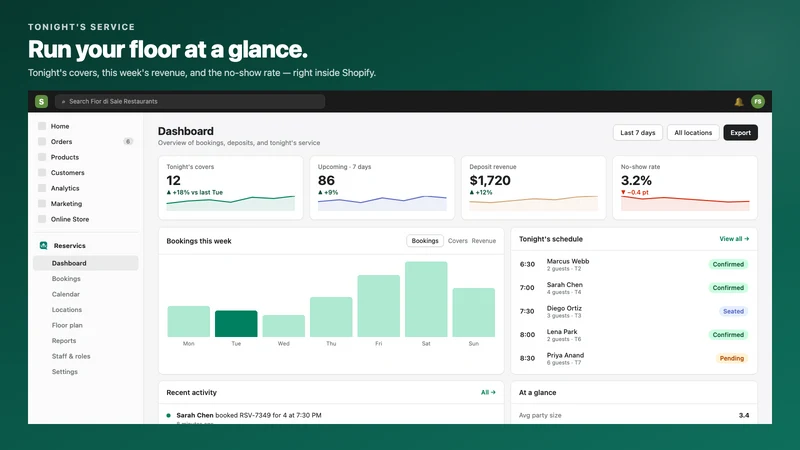Select Diego Ortiz 7:30 reservation
The image size is (800, 450).
click(x=634, y=311)
